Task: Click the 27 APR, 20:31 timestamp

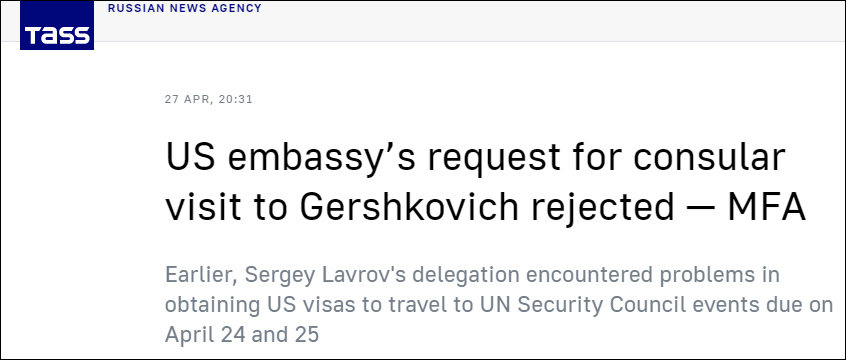Action: tap(209, 99)
